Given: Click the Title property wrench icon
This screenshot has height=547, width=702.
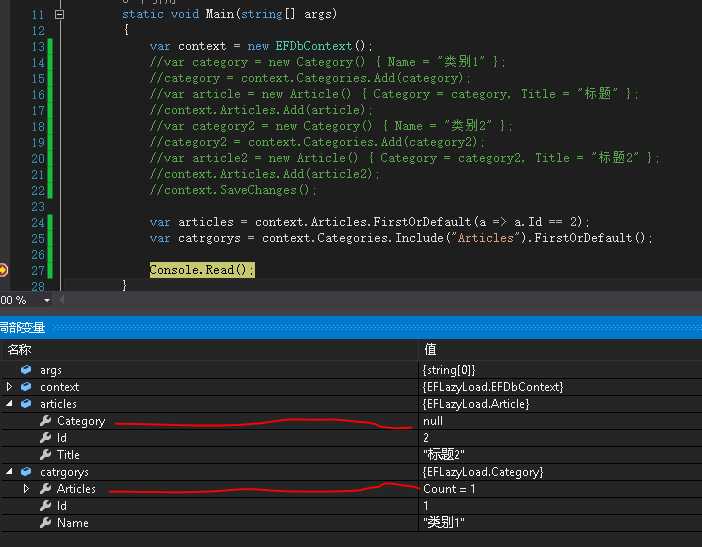Looking at the screenshot, I should point(45,455).
